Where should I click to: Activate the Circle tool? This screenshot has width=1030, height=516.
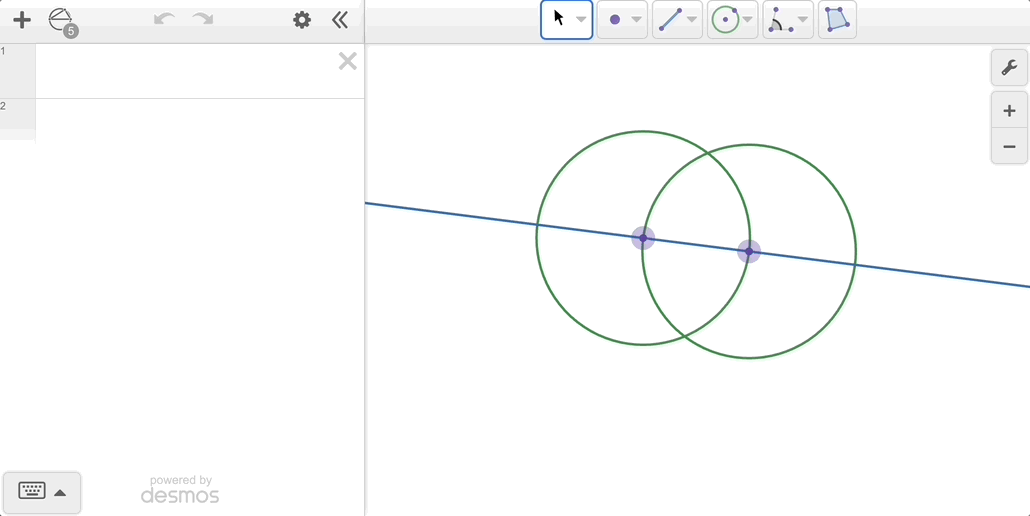(725, 20)
